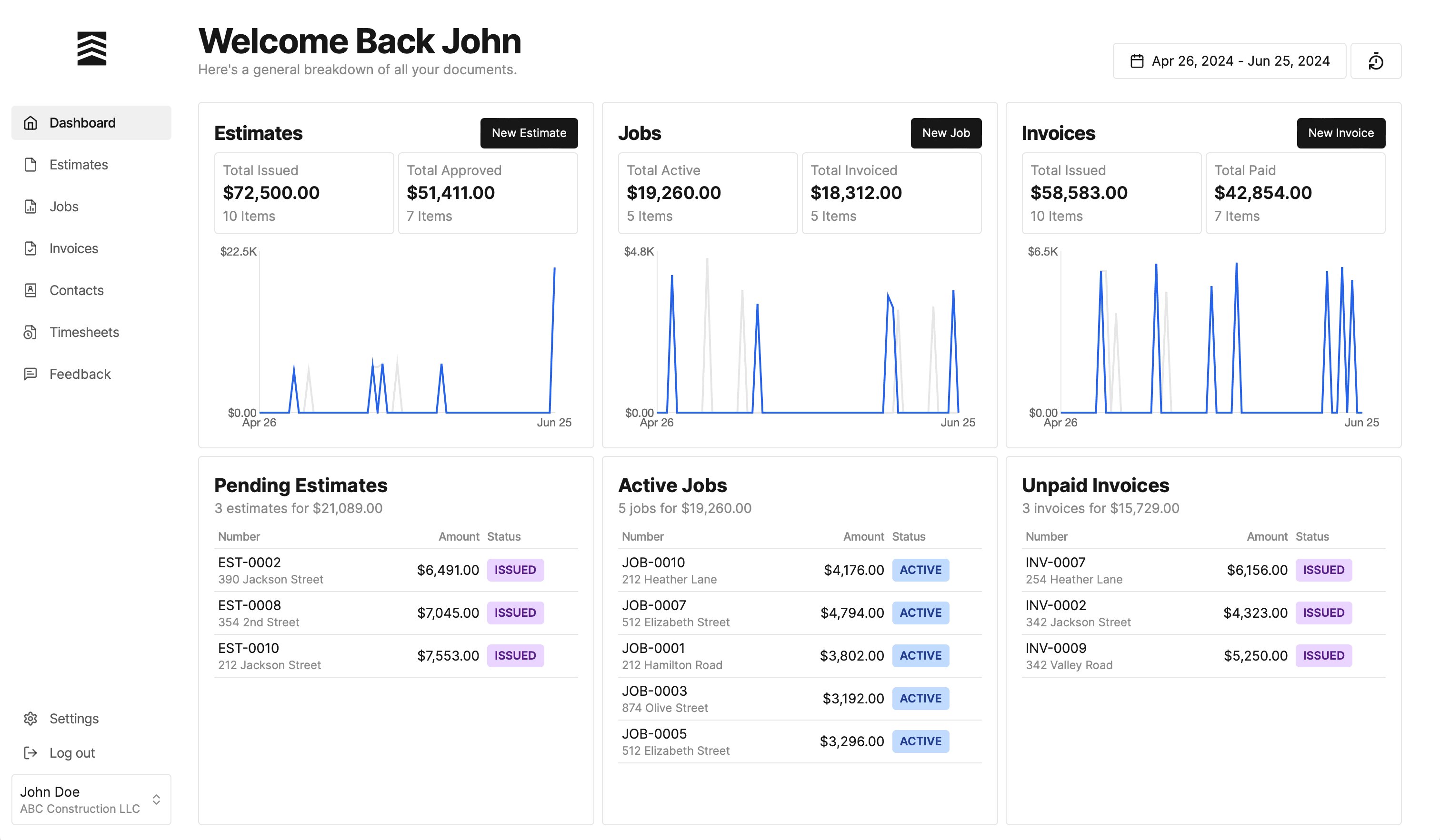
Task: Open invoice INV-0007 row
Action: click(x=1203, y=570)
